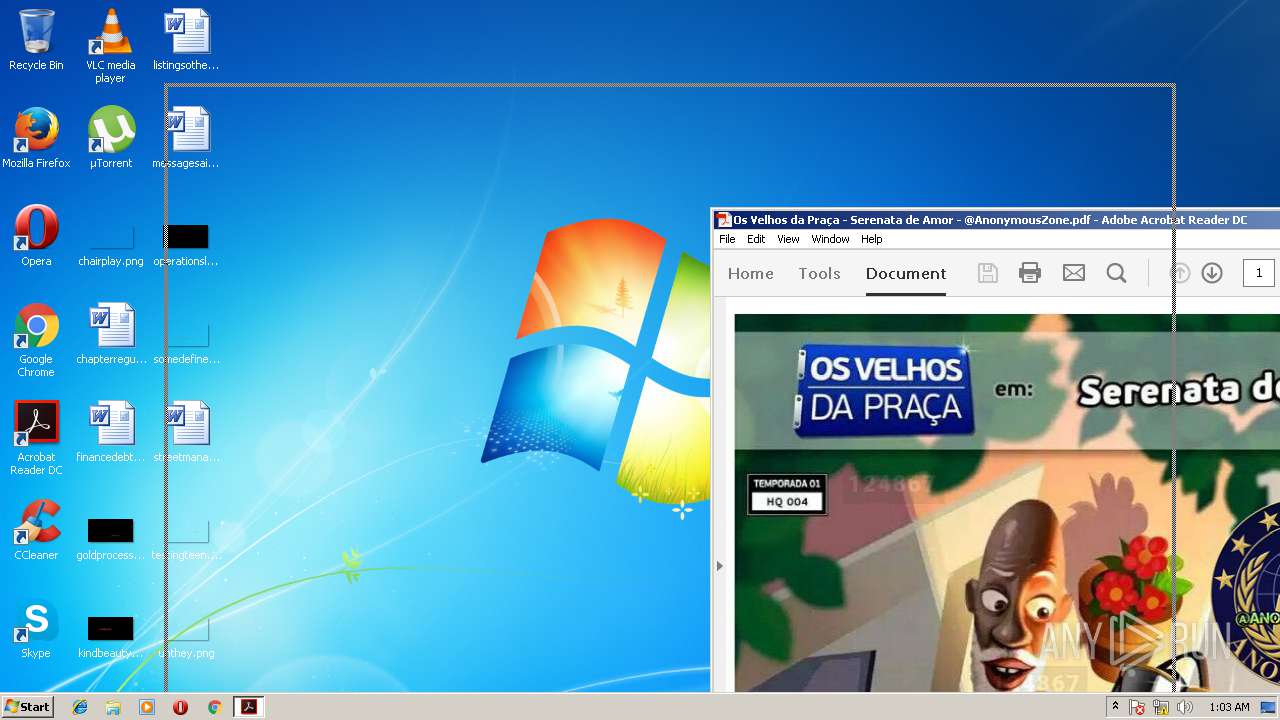The width and height of the screenshot is (1280, 720).
Task: Select the VLC media player desktop icon
Action: (111, 46)
